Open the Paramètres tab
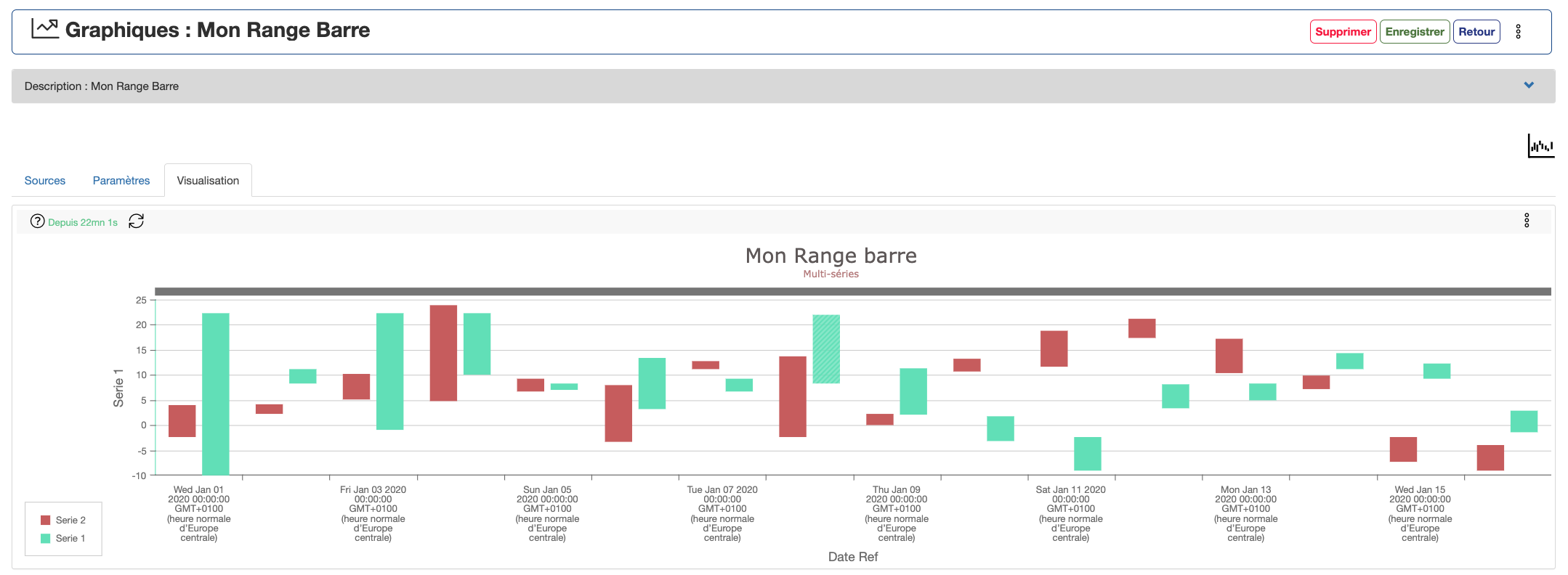This screenshot has height=575, width=1568. click(x=121, y=181)
